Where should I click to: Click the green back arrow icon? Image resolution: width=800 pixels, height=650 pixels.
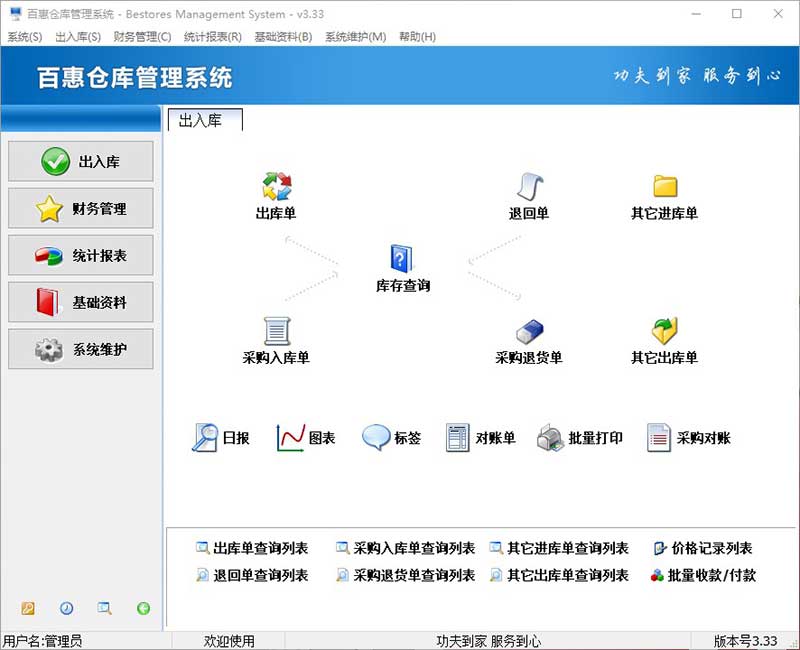(x=143, y=608)
